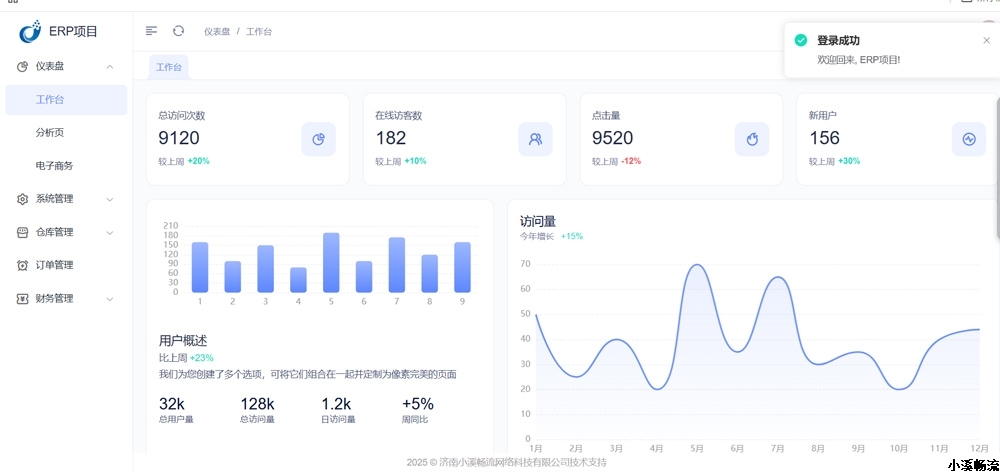1000x472 pixels.
Task: Click the vertical page scrollbar
Action: point(996,170)
